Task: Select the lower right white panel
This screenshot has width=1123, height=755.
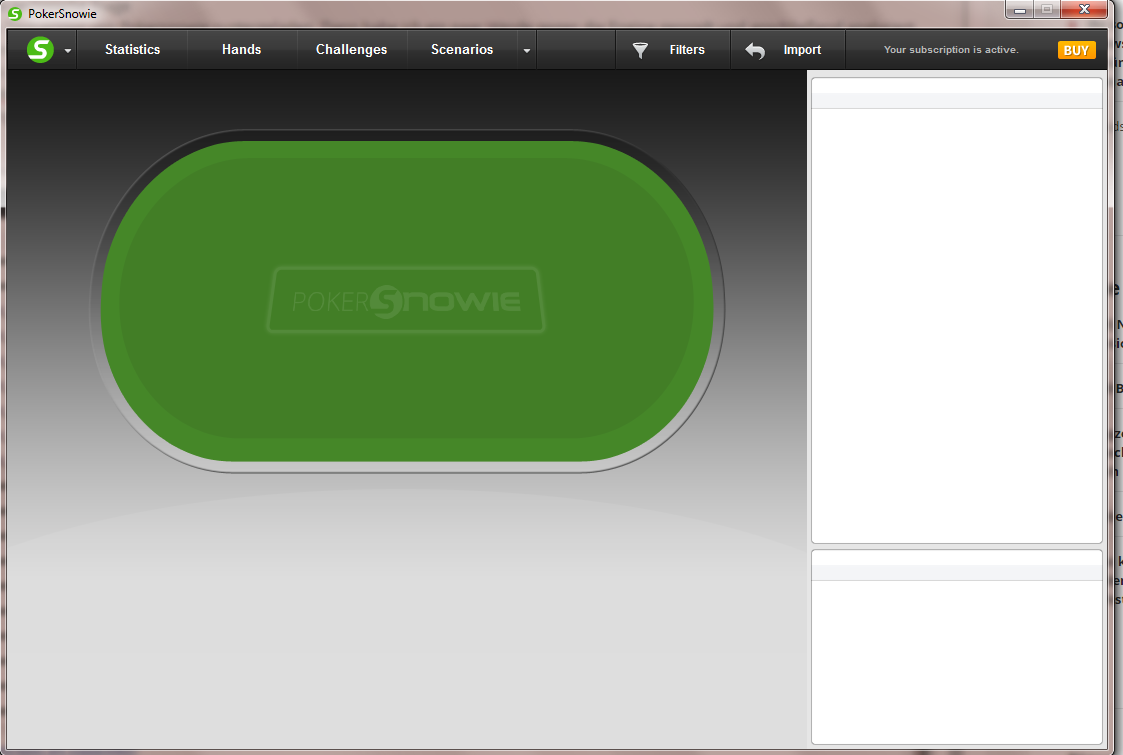Action: [956, 648]
